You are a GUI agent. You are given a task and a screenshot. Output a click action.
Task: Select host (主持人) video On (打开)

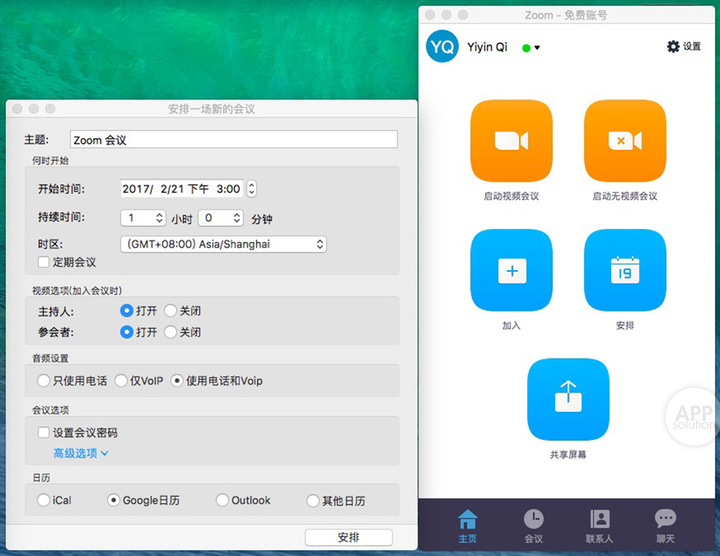126,311
